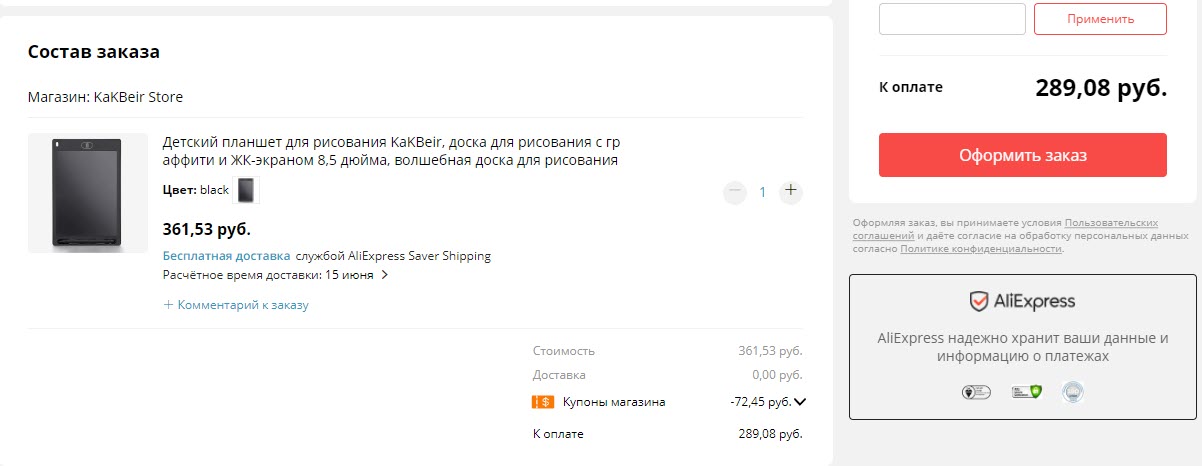Open the Политике конфиденциальности link

click(980, 249)
